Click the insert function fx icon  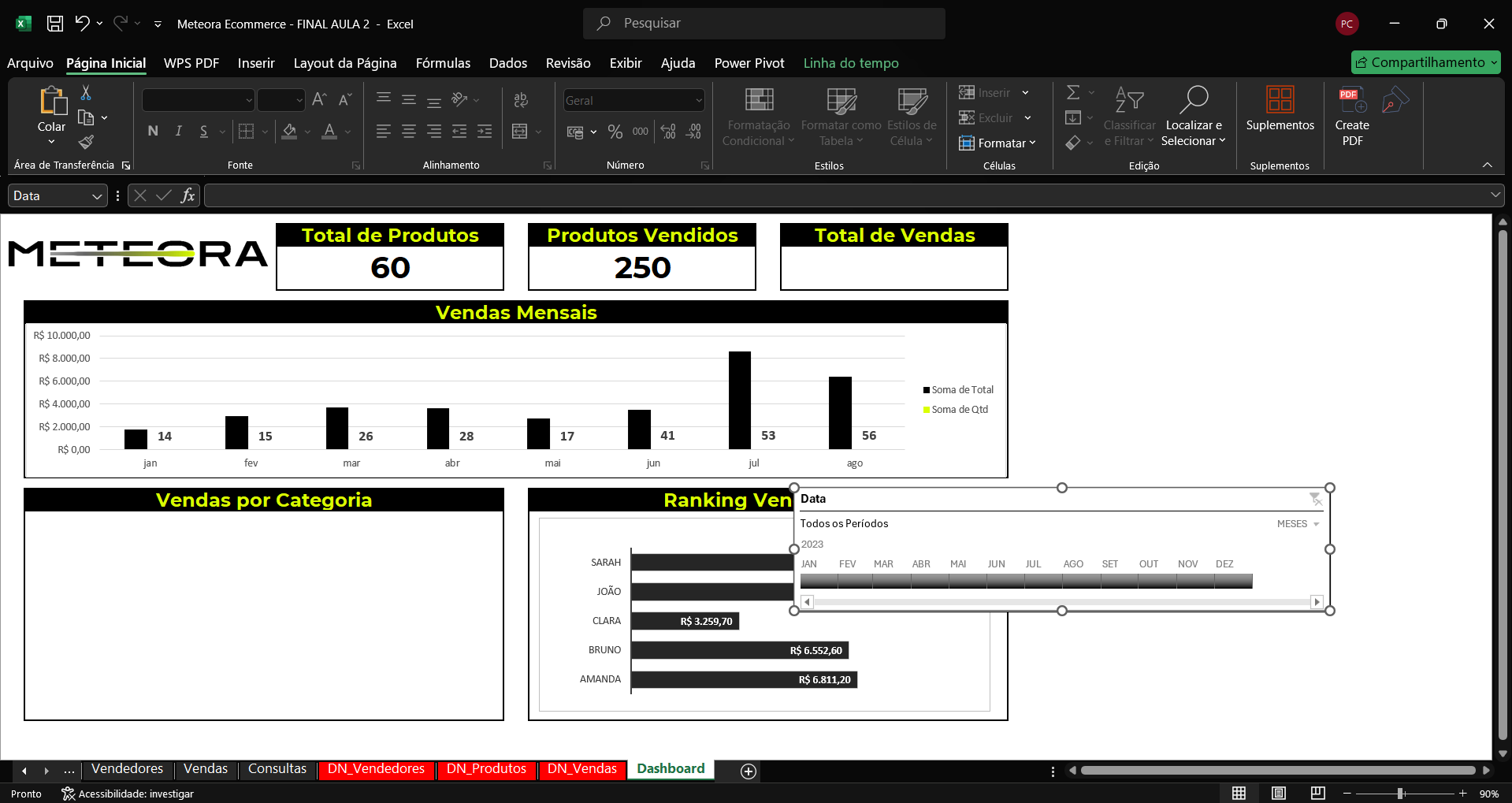click(x=188, y=195)
